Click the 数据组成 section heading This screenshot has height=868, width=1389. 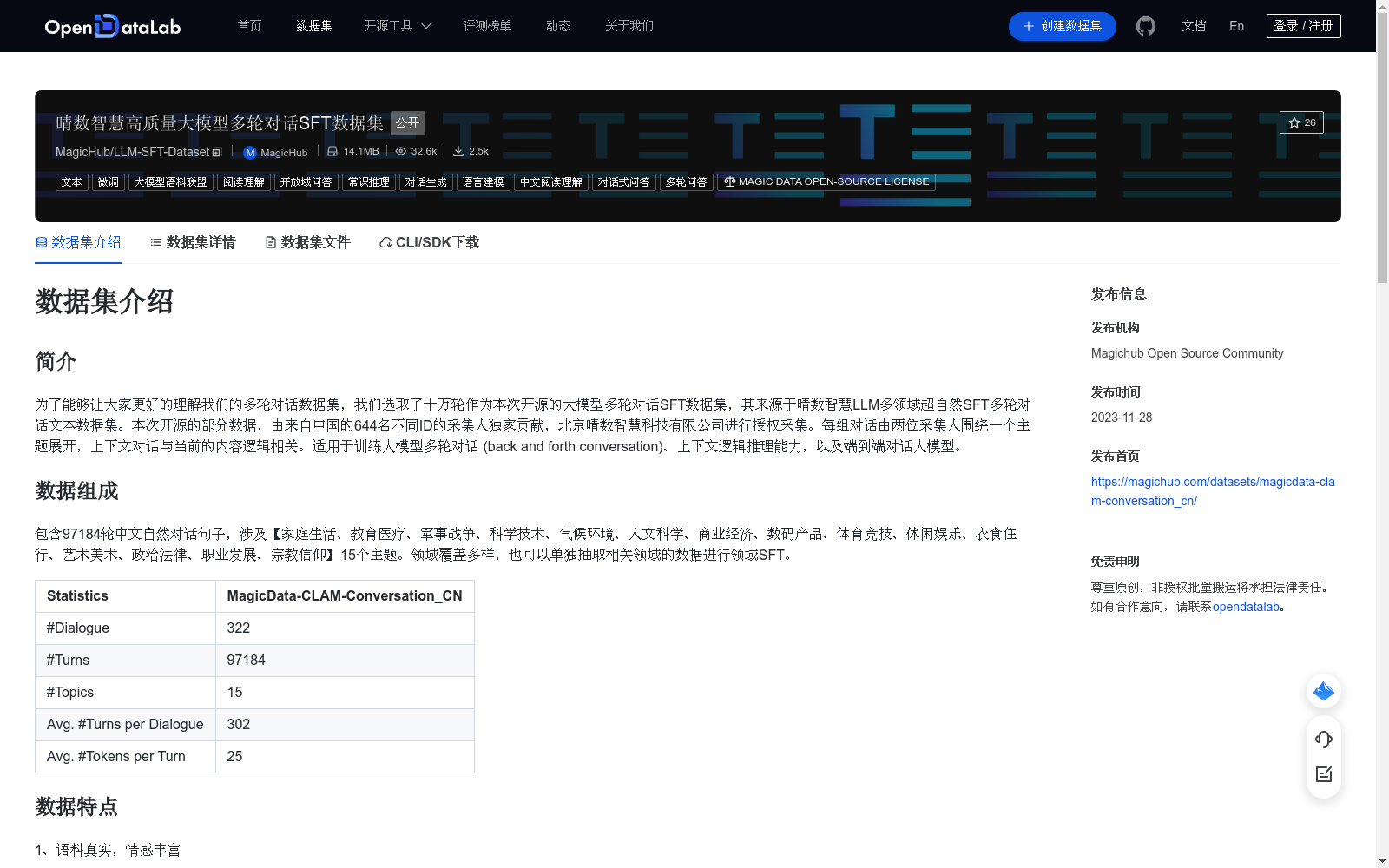pos(76,491)
